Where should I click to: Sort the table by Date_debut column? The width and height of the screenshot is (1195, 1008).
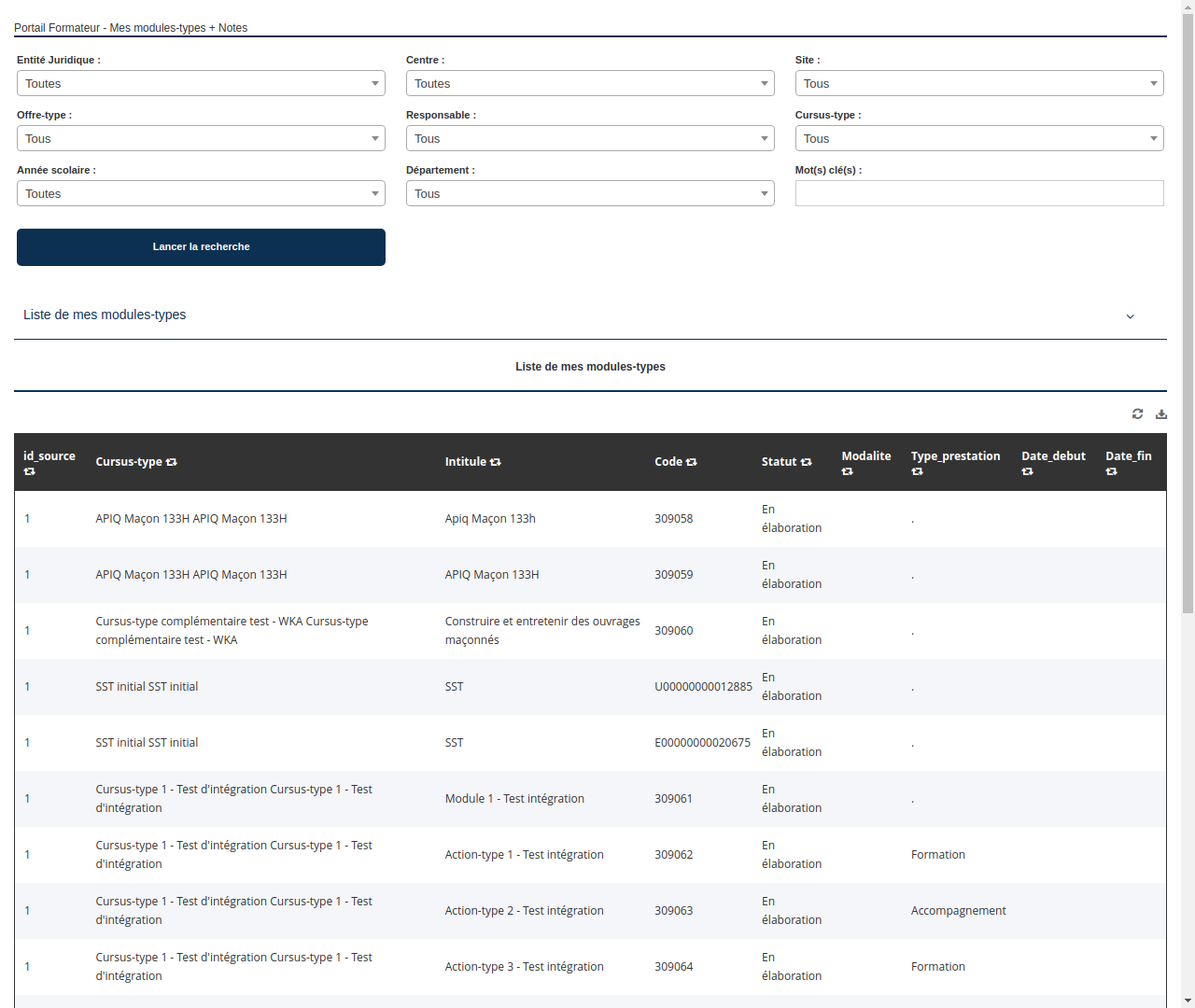(x=1027, y=472)
